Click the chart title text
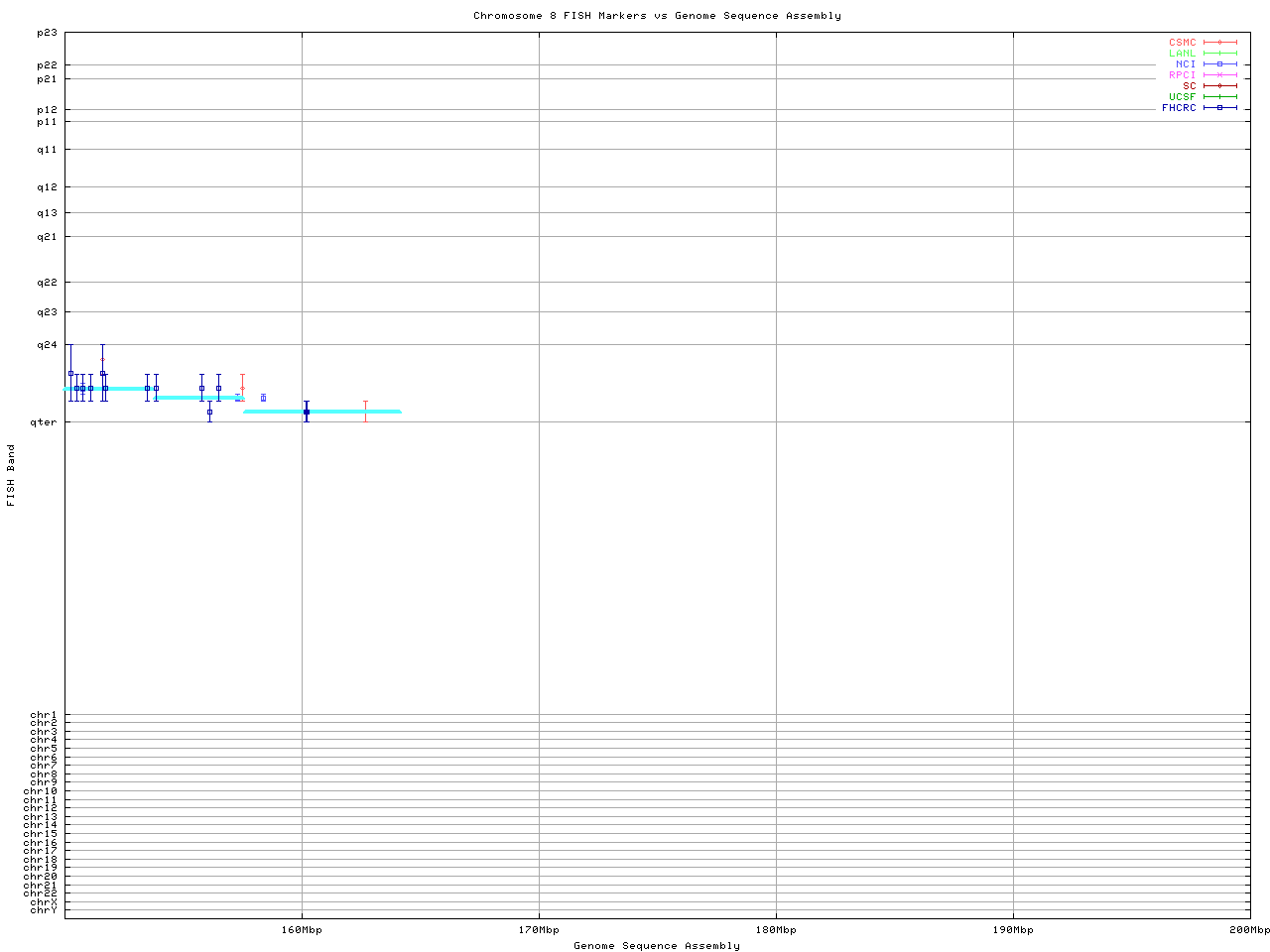The width and height of the screenshot is (1270, 952). (x=657, y=16)
